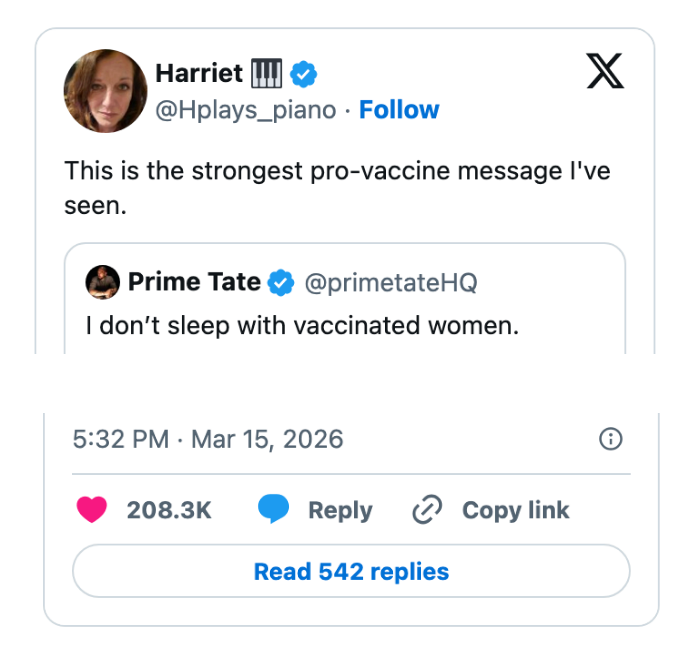Open the @Hplays_piano handle
694x654 pixels.
[245, 110]
